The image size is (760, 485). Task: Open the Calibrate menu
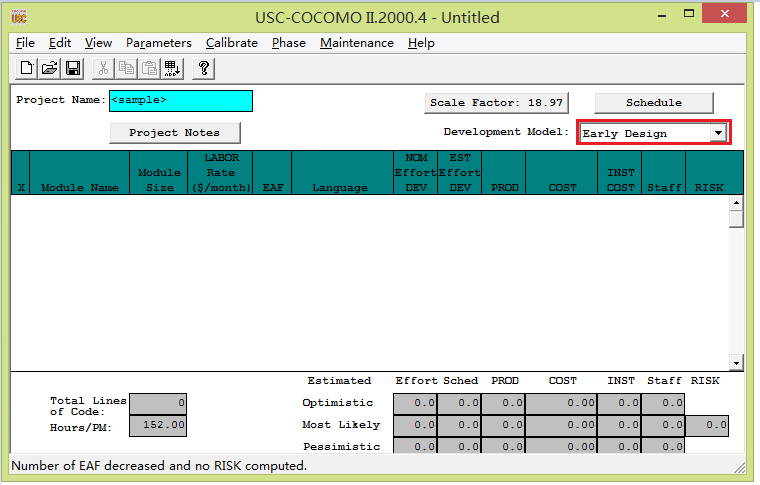coord(232,43)
